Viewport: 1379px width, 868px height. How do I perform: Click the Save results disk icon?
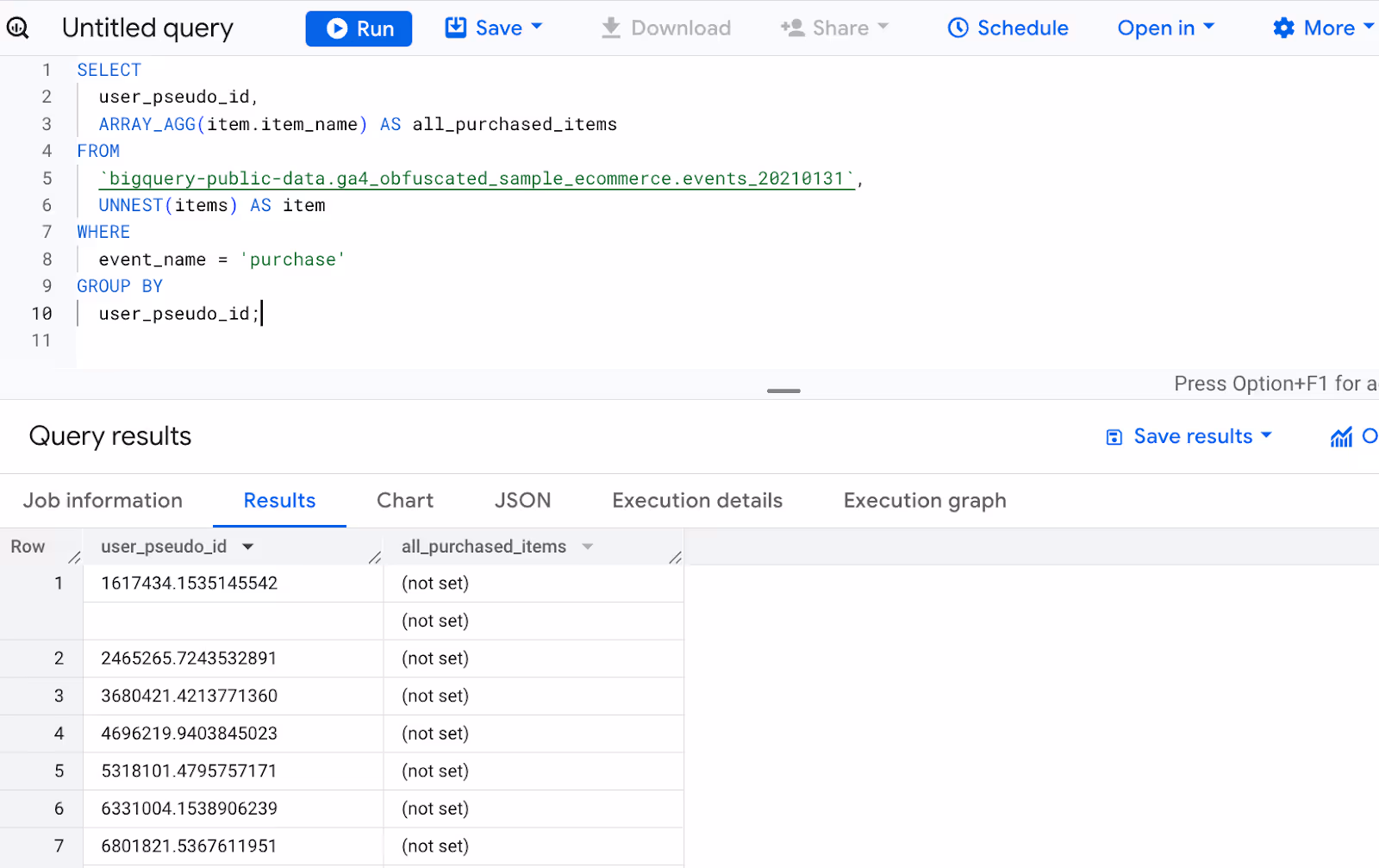(x=1114, y=437)
